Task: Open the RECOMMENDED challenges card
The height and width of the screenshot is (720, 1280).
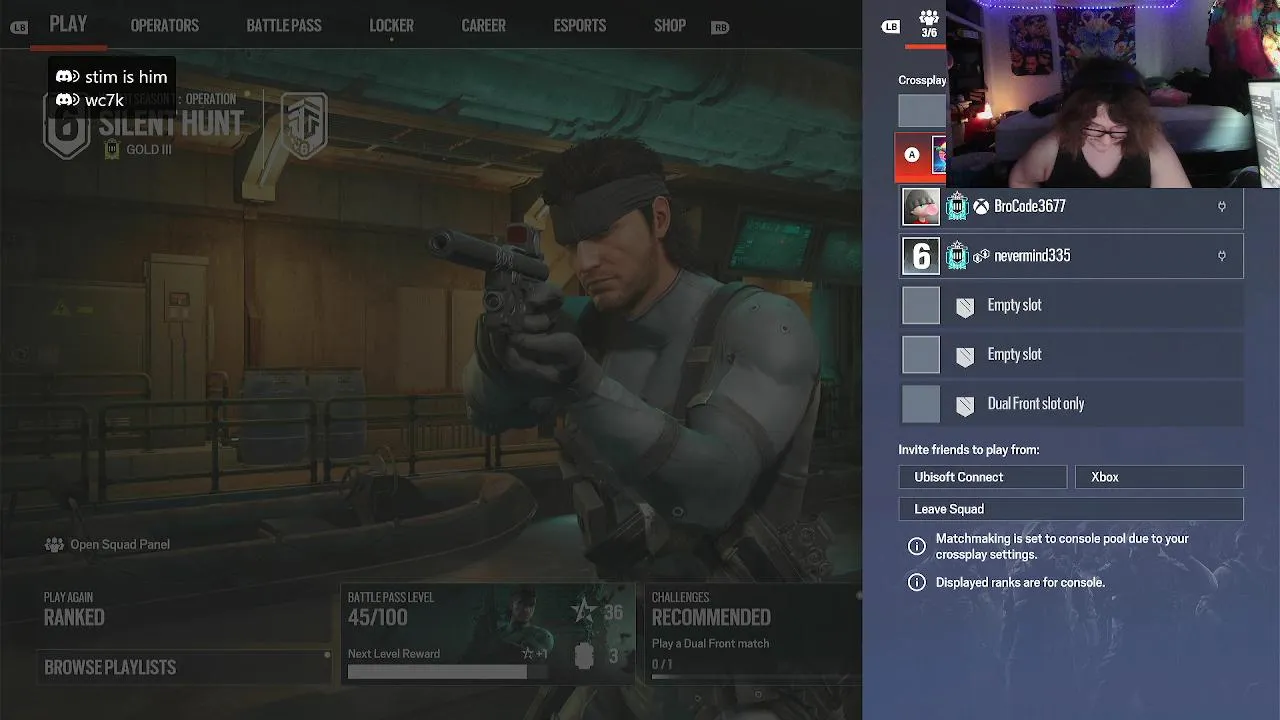Action: click(752, 634)
